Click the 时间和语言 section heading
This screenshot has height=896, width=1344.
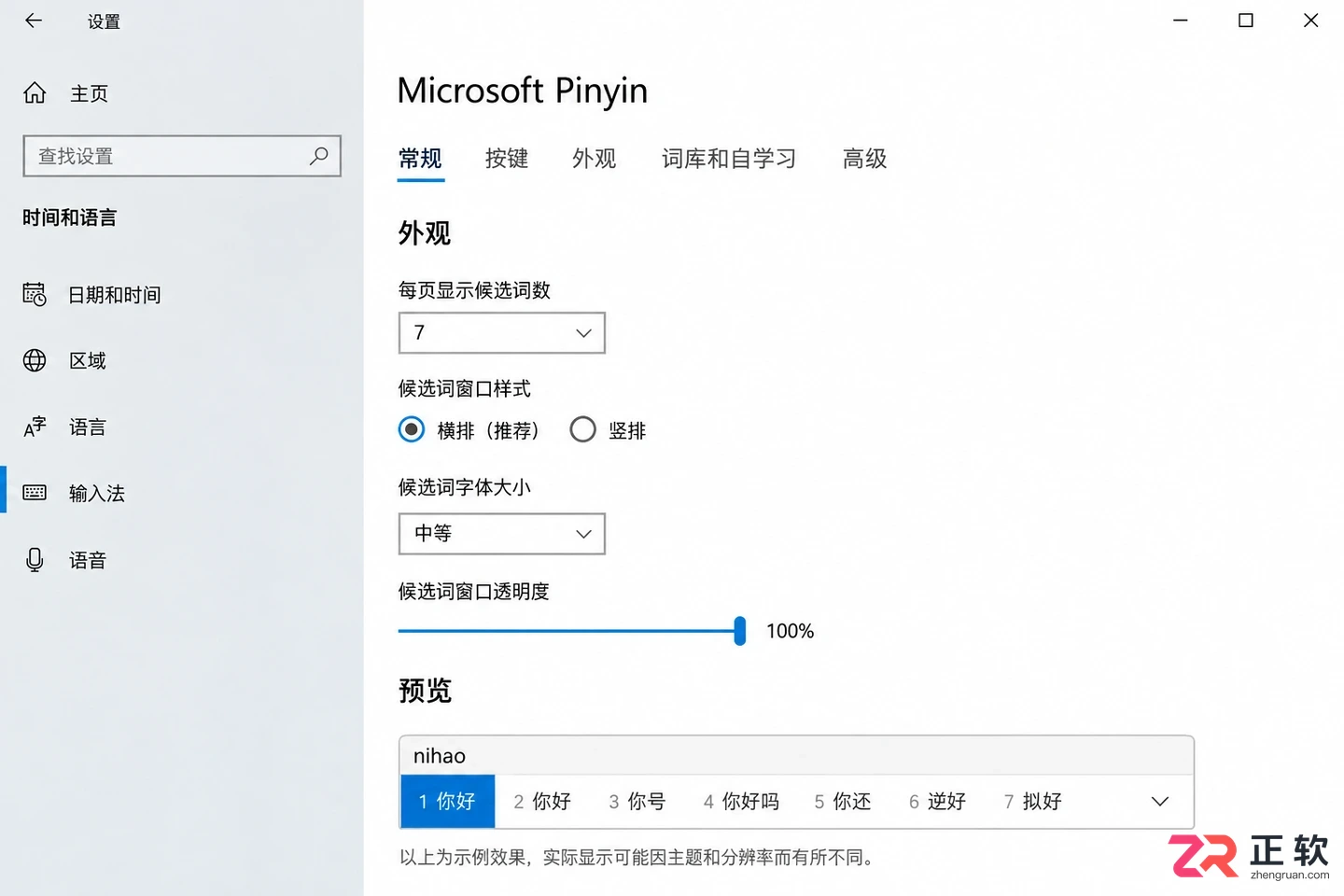coord(70,217)
